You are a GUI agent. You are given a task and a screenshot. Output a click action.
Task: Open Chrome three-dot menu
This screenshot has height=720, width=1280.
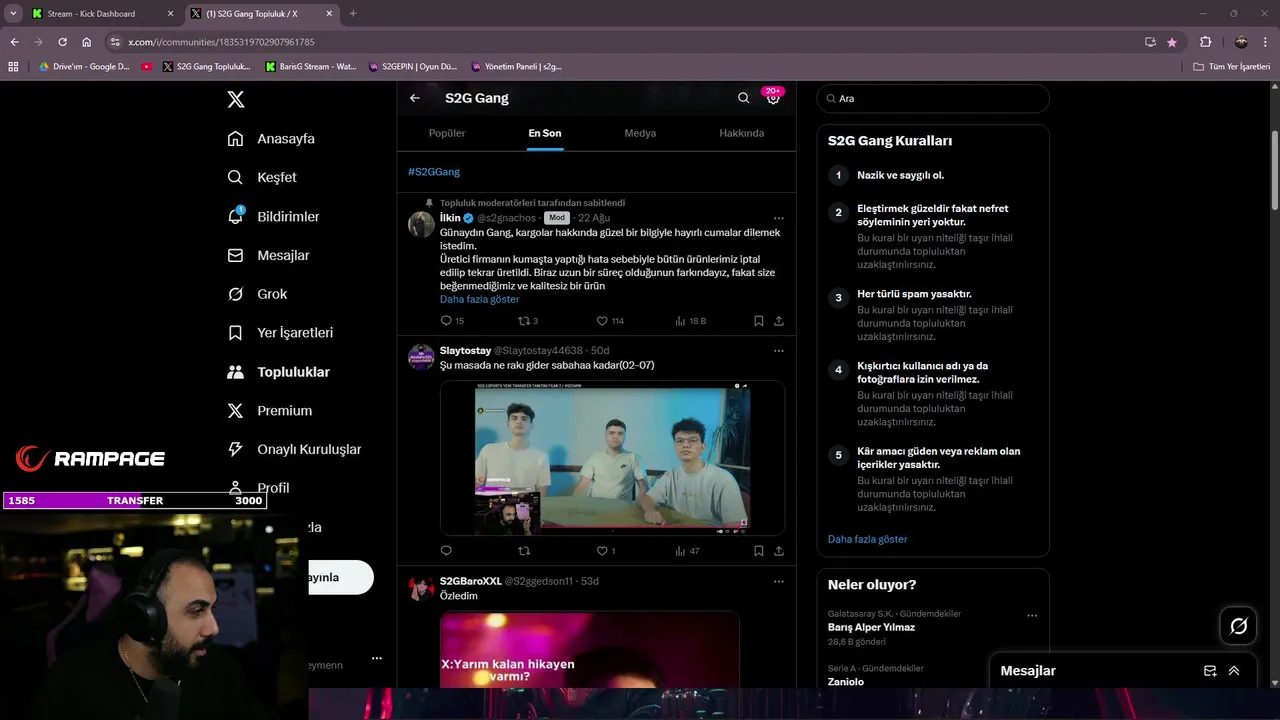[x=1267, y=42]
